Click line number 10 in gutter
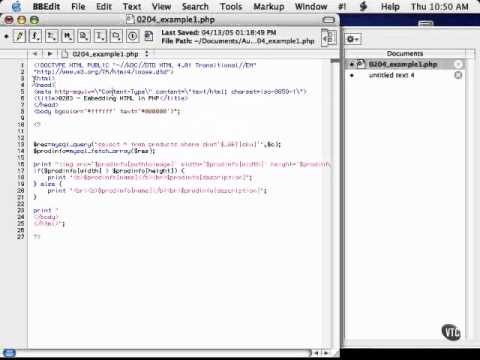The width and height of the screenshot is (480, 360). tap(21, 125)
